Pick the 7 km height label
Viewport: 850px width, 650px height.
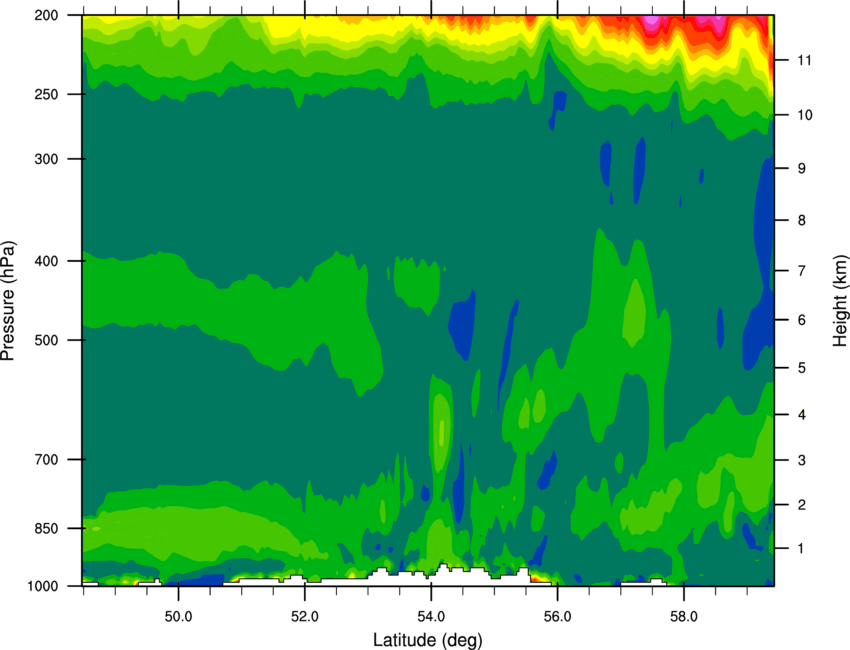click(802, 271)
